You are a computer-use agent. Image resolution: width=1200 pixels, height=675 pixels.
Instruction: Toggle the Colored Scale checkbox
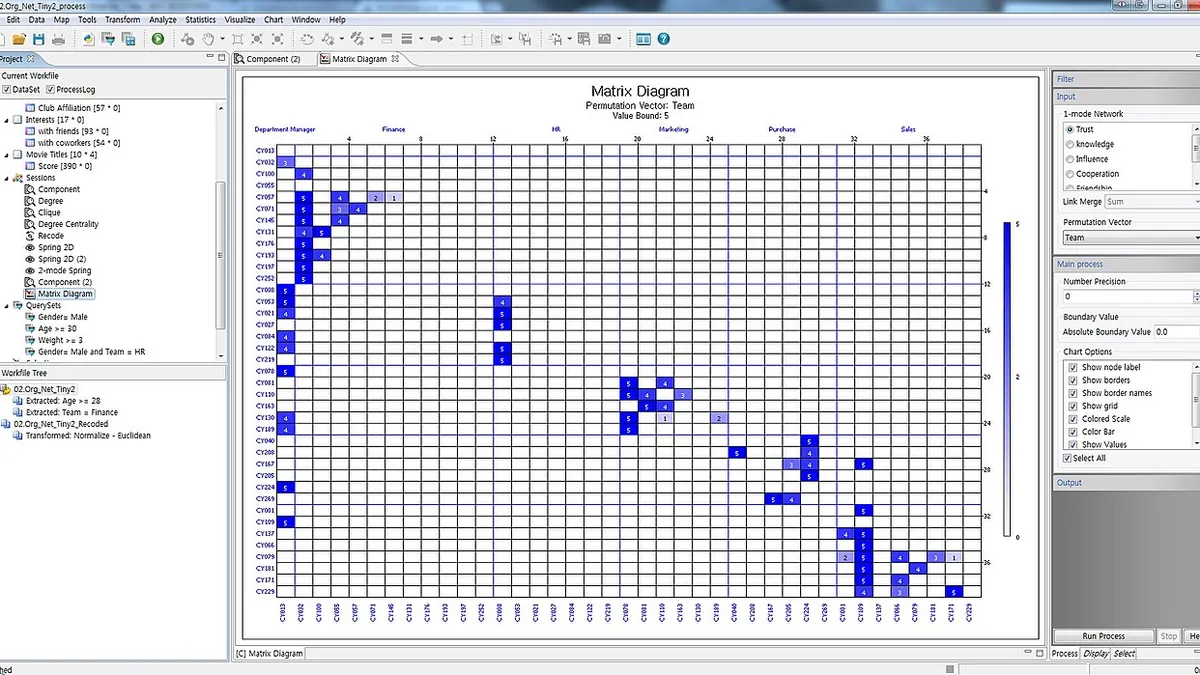[x=1073, y=419]
